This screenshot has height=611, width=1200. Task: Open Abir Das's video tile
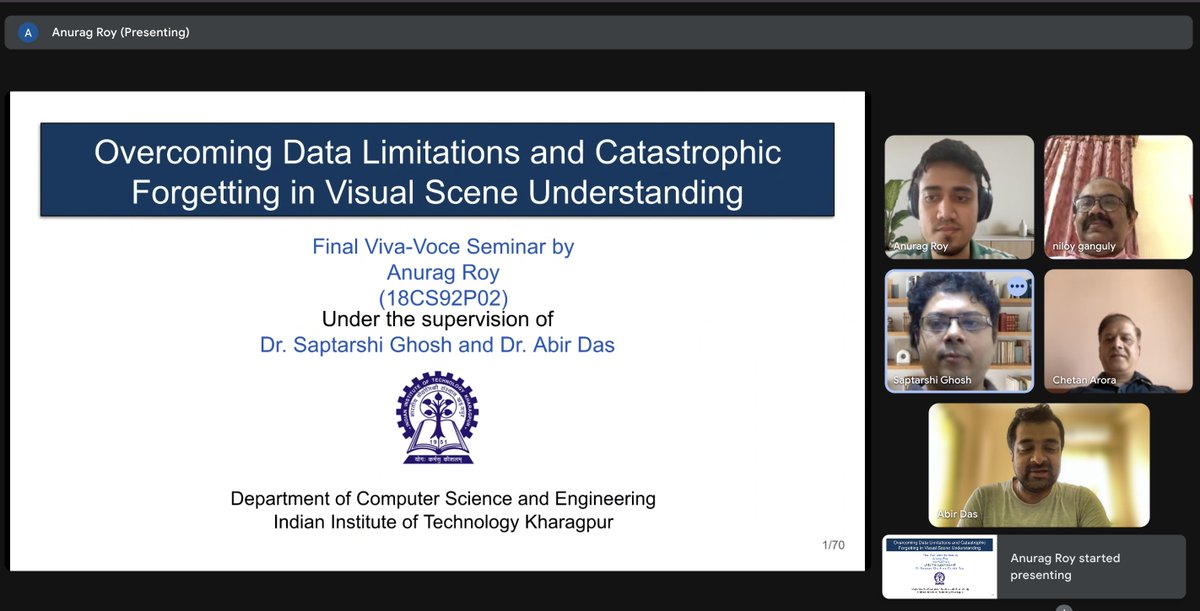(x=1039, y=465)
